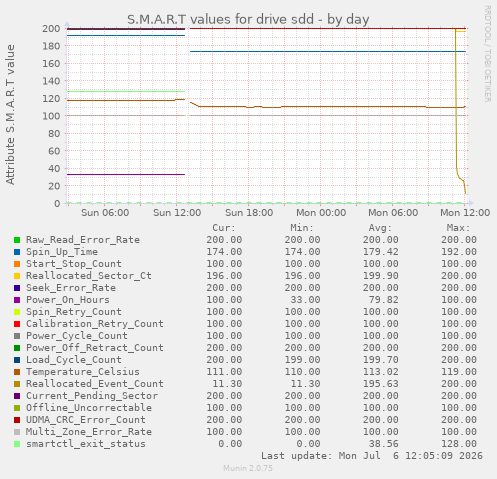Click the Power_On_Hours purple legend swatch
Image resolution: width=497 pixels, height=479 pixels.
tap(17, 300)
